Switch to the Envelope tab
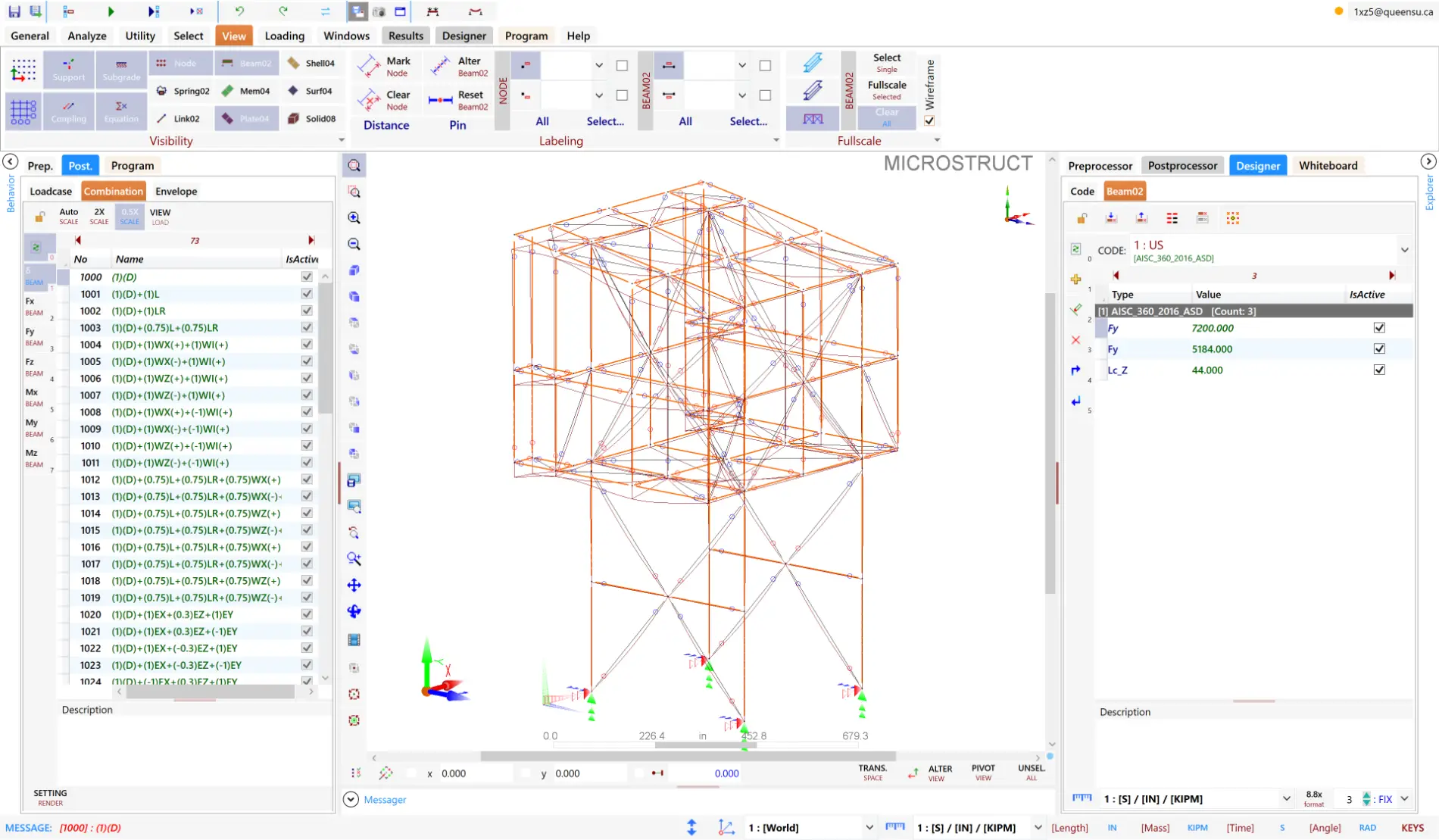This screenshot has height=840, width=1439. [176, 192]
